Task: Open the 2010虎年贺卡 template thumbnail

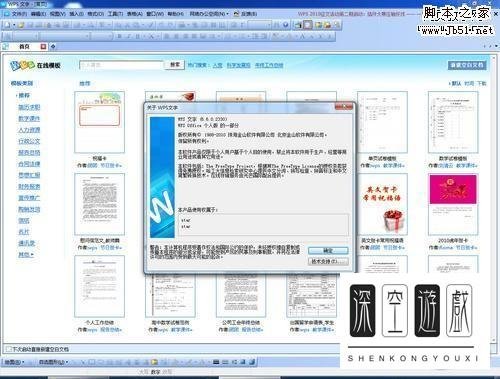Action: [x=453, y=204]
